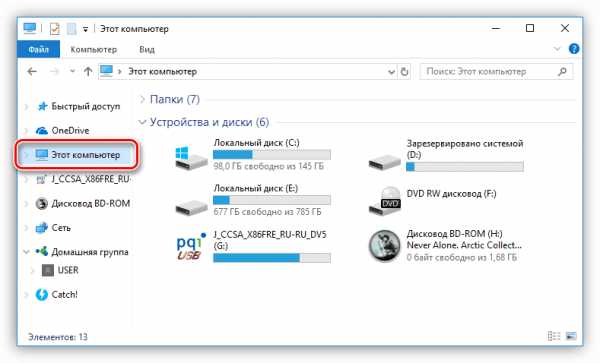Expand the Папки (7) section

tap(142, 99)
